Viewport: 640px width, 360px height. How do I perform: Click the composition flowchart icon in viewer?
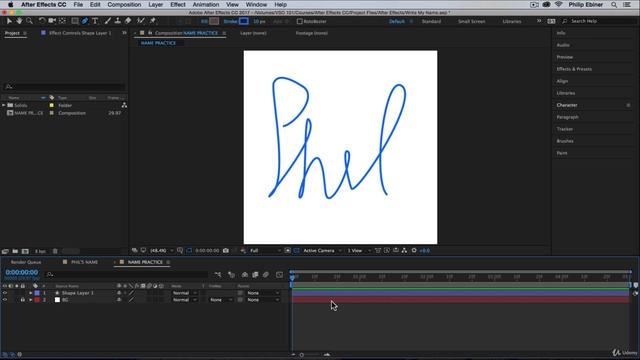tap(404, 250)
